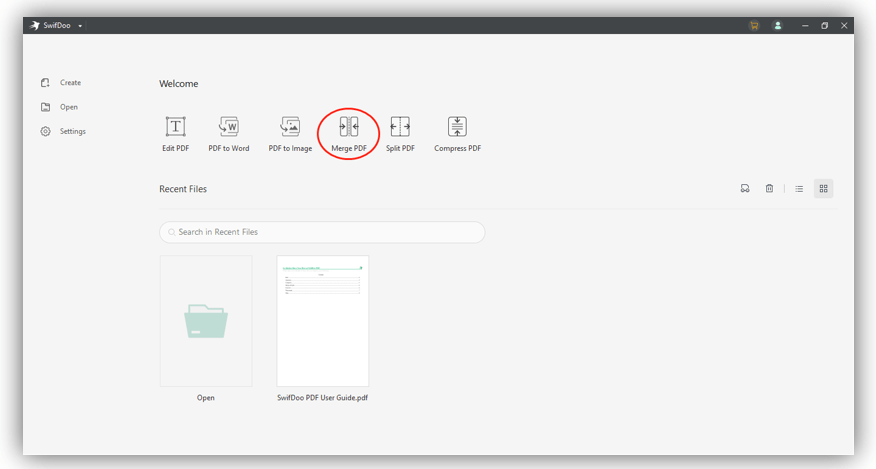Screen dimensions: 876x469
Task: Switch recent files to list view
Action: click(x=799, y=189)
